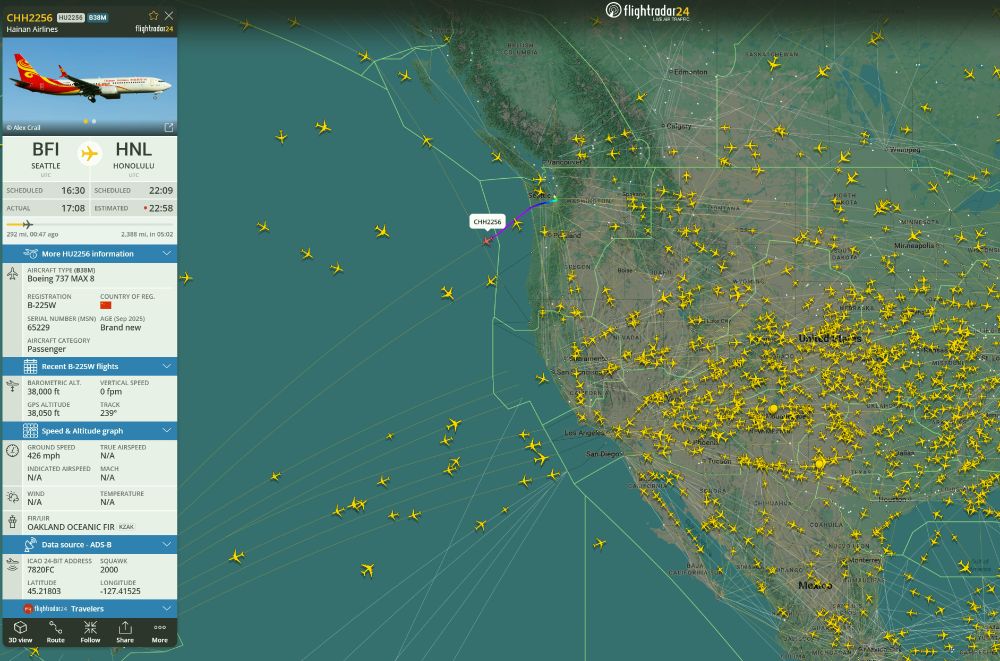Image resolution: width=1000 pixels, height=661 pixels.
Task: Click chevron on Speed & Altitude graph
Action: pyautogui.click(x=166, y=431)
